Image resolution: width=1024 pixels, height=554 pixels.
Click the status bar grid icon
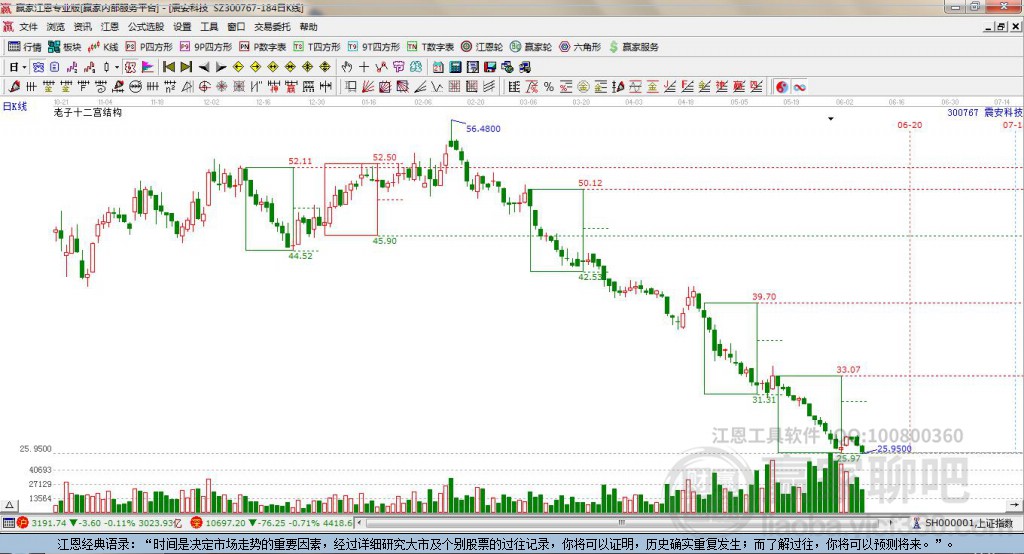(8, 523)
